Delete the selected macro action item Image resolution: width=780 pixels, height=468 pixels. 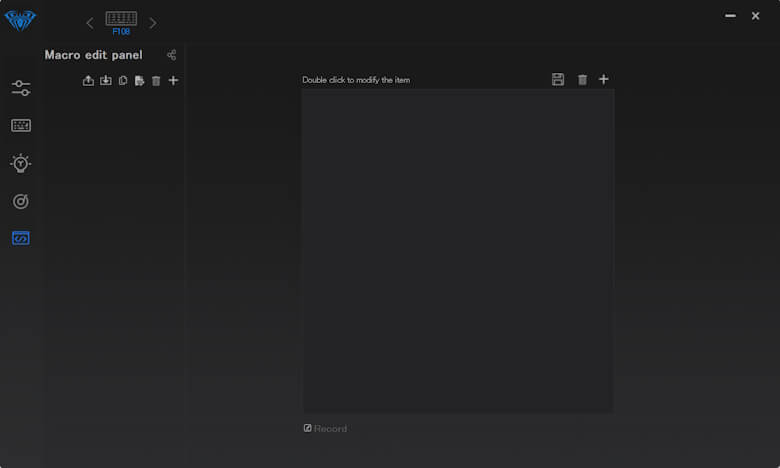click(582, 79)
